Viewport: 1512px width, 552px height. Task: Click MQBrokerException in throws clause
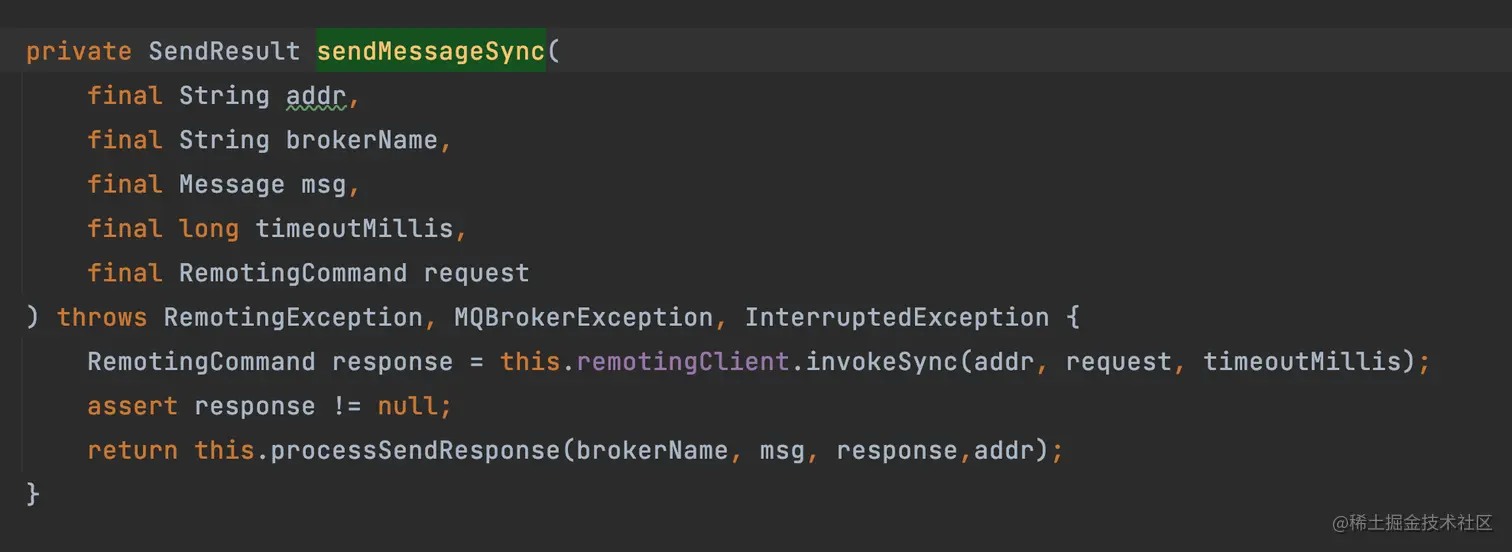pos(583,318)
